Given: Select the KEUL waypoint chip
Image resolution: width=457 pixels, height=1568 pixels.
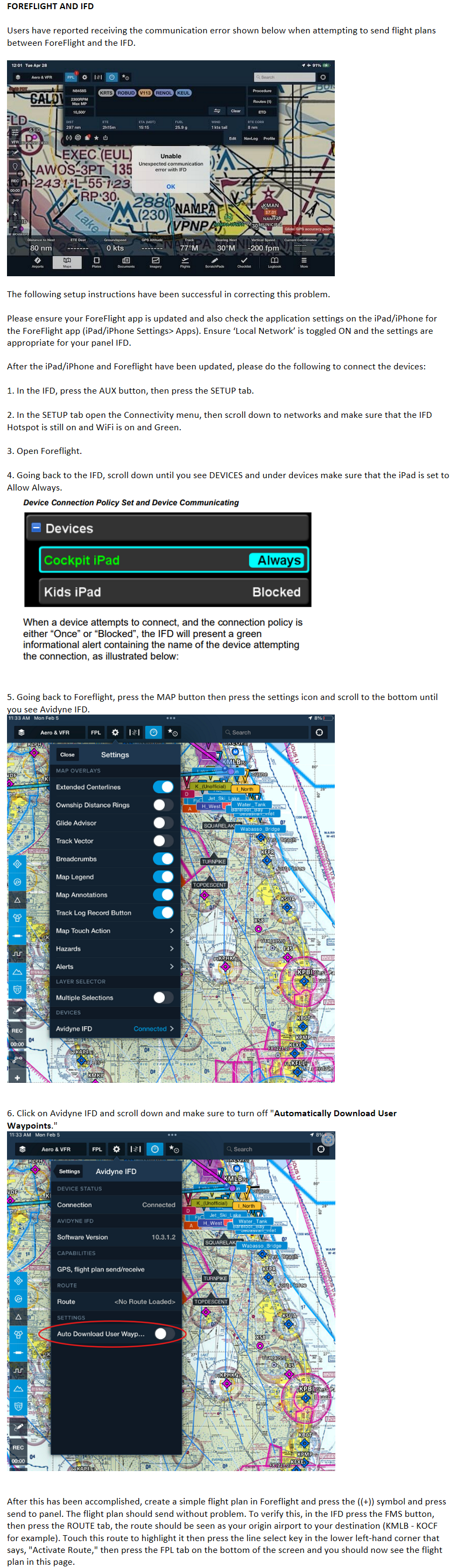Looking at the screenshot, I should tap(184, 93).
